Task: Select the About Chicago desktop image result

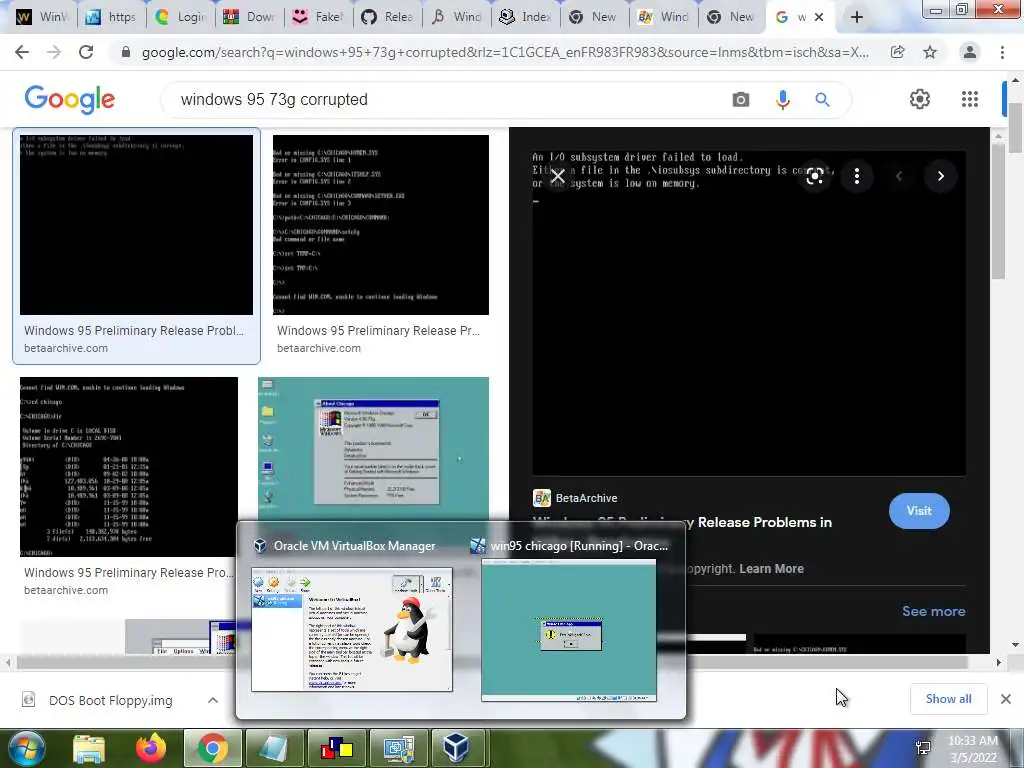Action: 374,451
